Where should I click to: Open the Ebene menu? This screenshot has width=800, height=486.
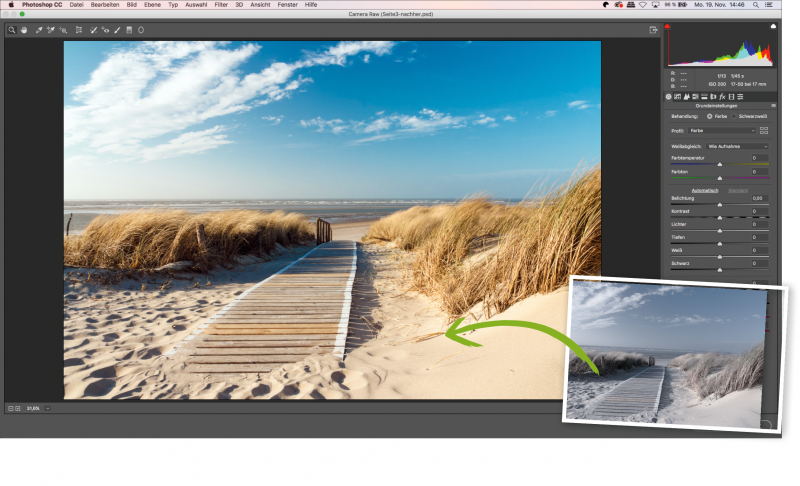pos(153,5)
